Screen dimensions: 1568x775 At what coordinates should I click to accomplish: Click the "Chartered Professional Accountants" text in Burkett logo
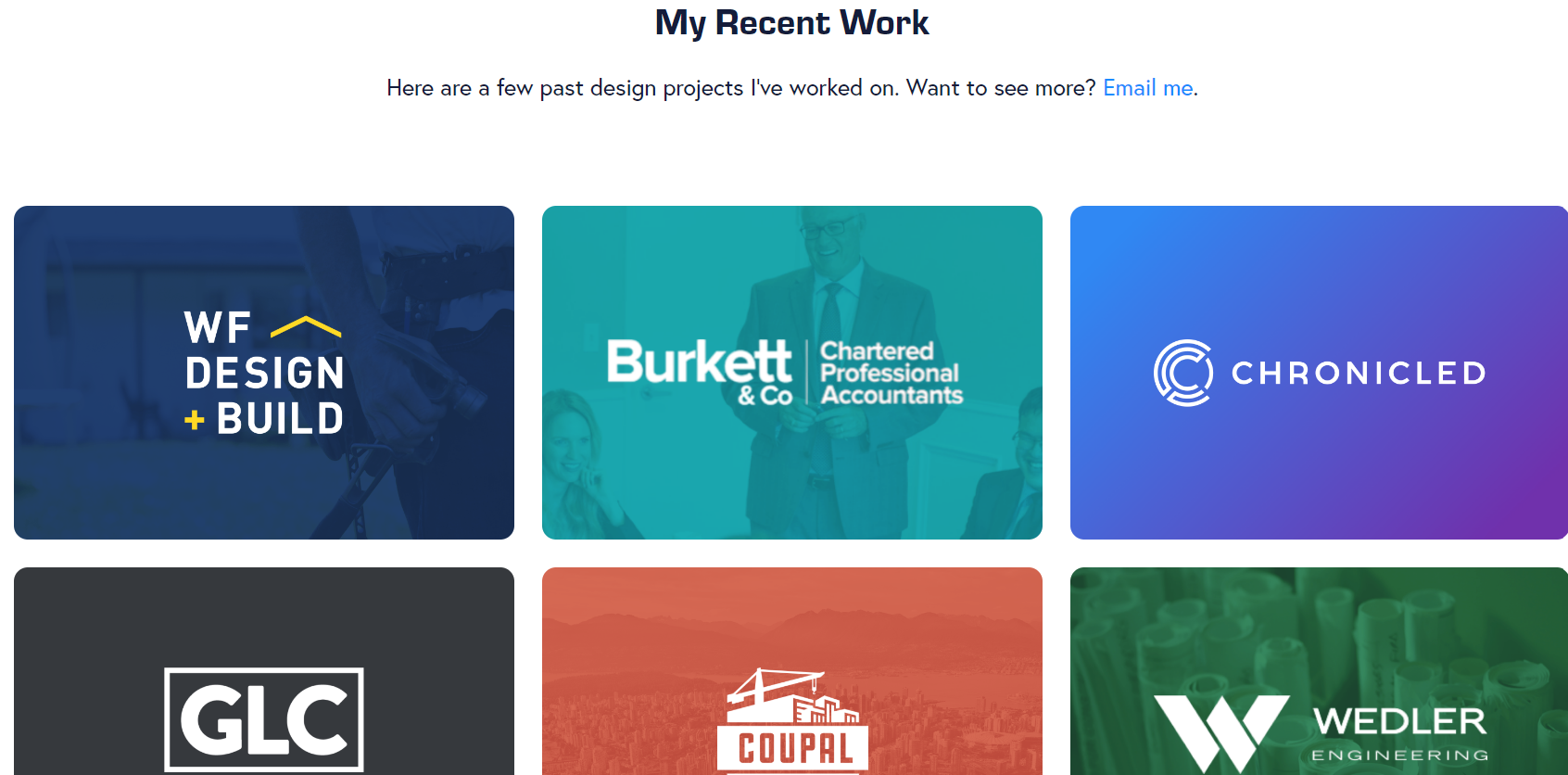pyautogui.click(x=891, y=373)
